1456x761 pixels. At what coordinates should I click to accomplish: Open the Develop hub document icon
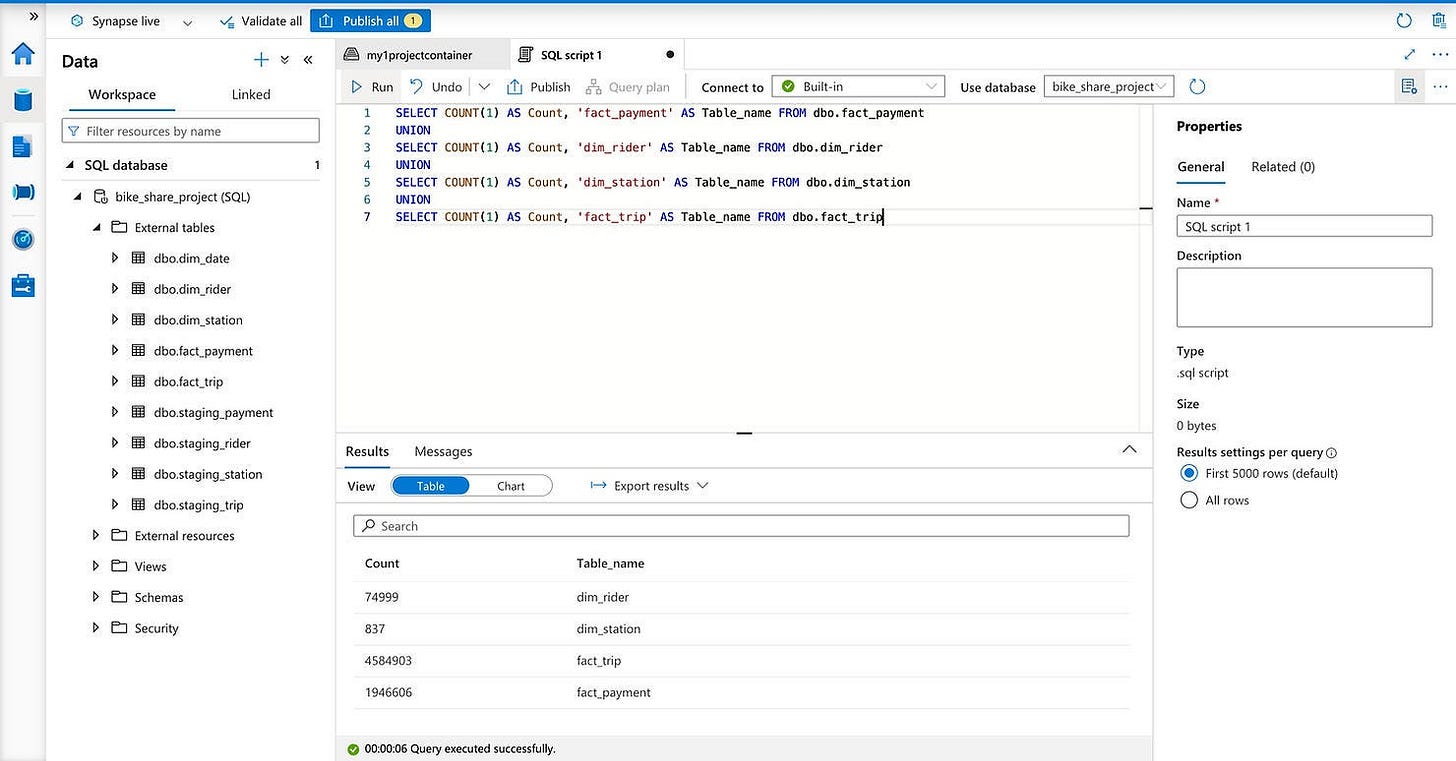coord(22,146)
